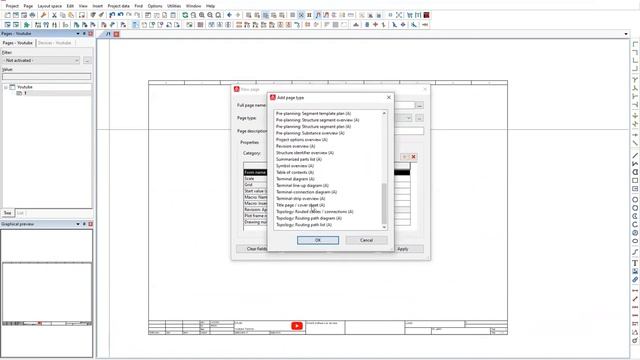
Task: Select the Text tool in right toolbar
Action: [x=635, y=263]
